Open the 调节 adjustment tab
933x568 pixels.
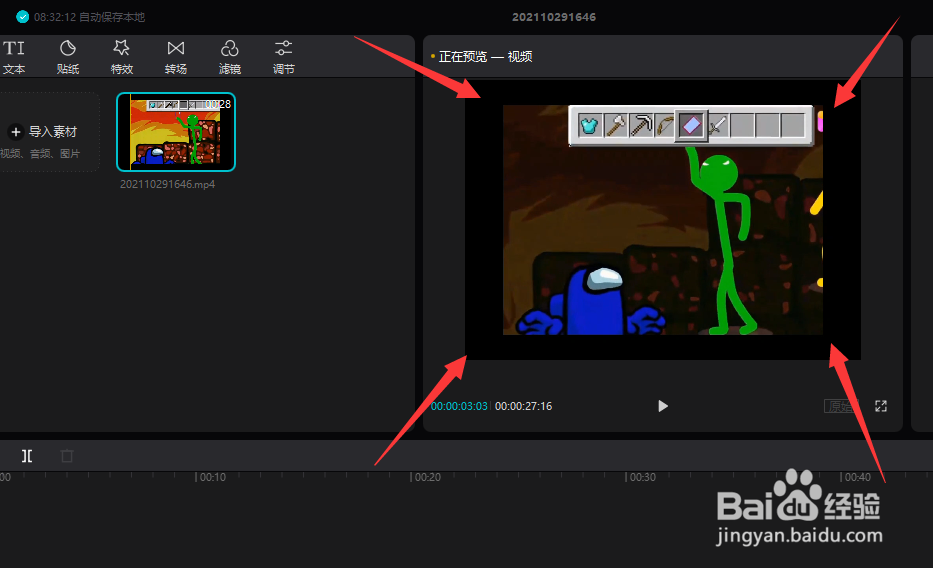point(283,57)
